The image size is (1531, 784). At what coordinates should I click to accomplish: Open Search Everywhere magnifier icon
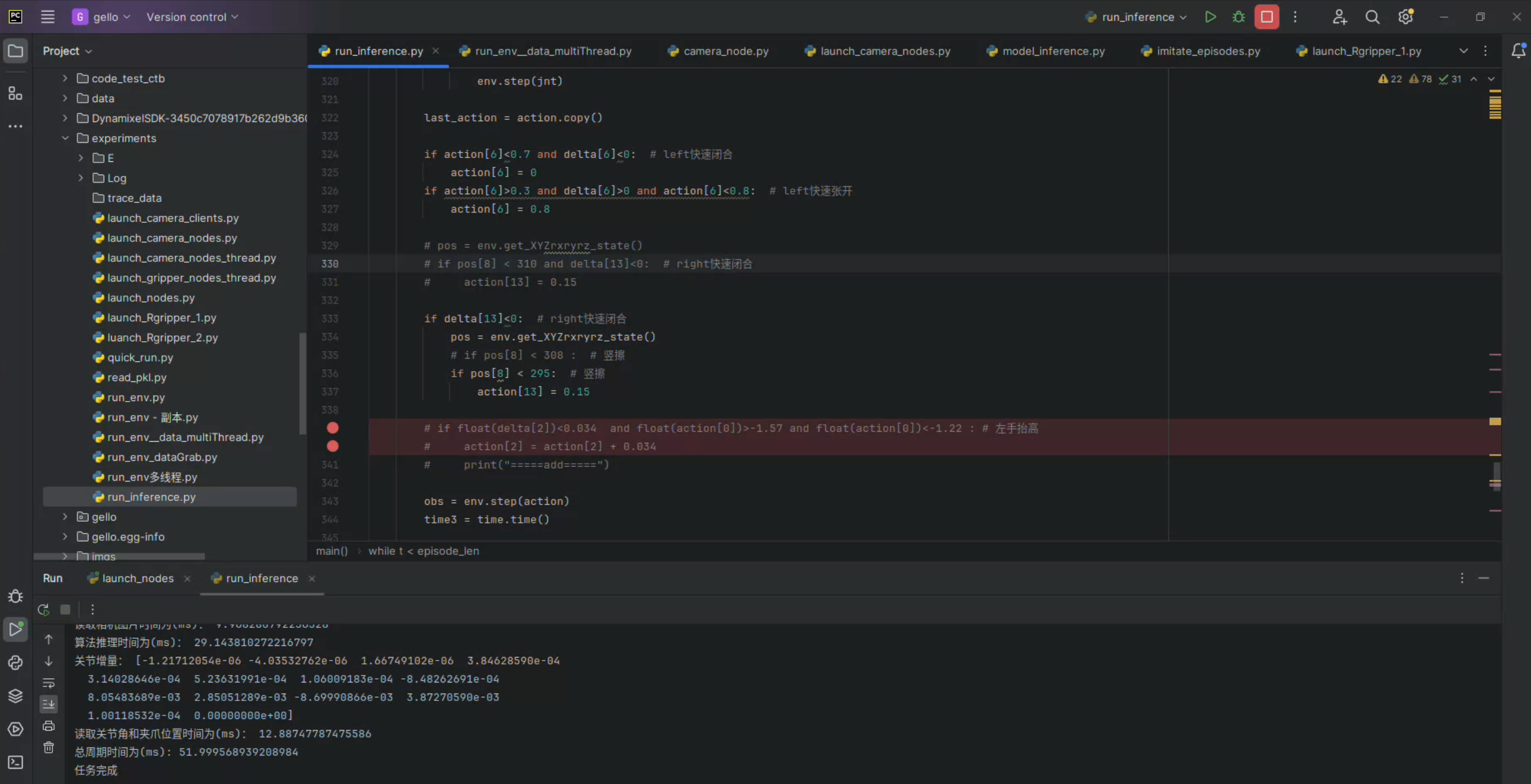[1372, 16]
